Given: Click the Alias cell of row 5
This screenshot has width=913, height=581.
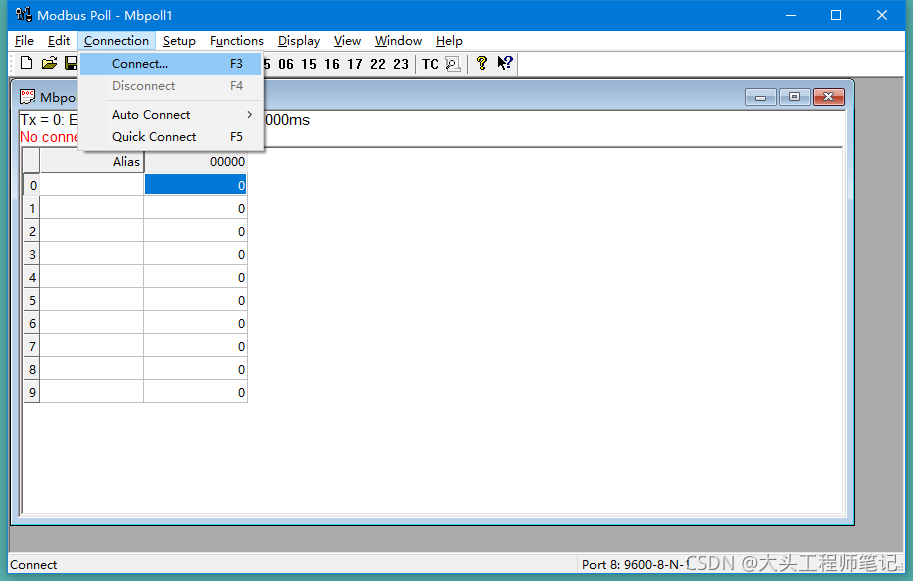Looking at the screenshot, I should click(x=91, y=300).
